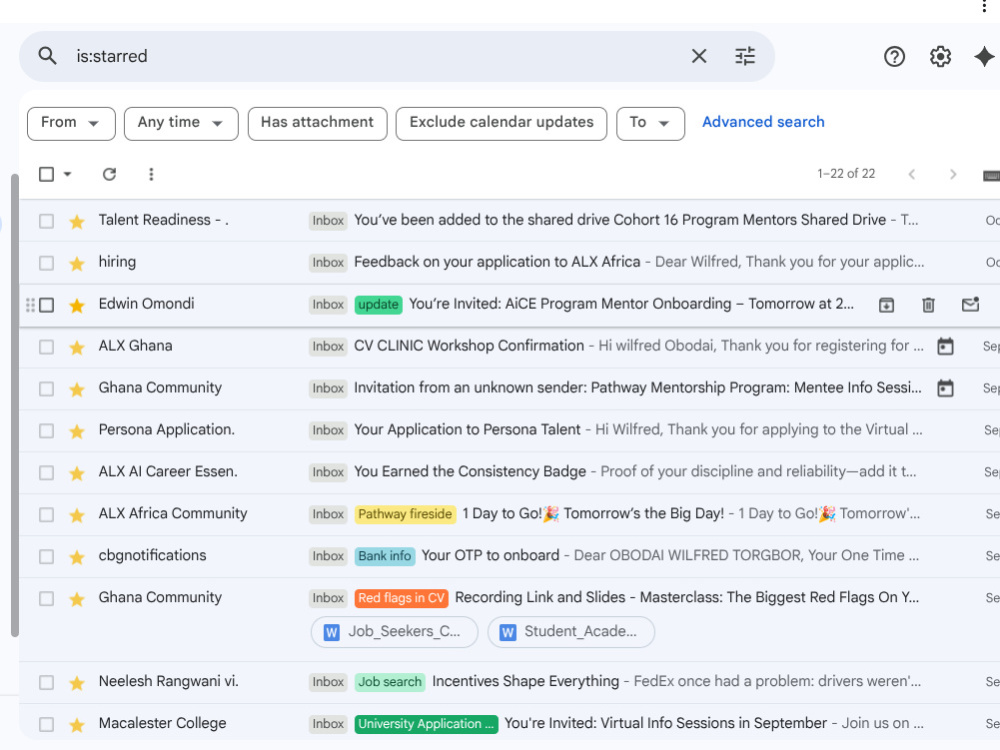Open the Support help icon

click(894, 57)
